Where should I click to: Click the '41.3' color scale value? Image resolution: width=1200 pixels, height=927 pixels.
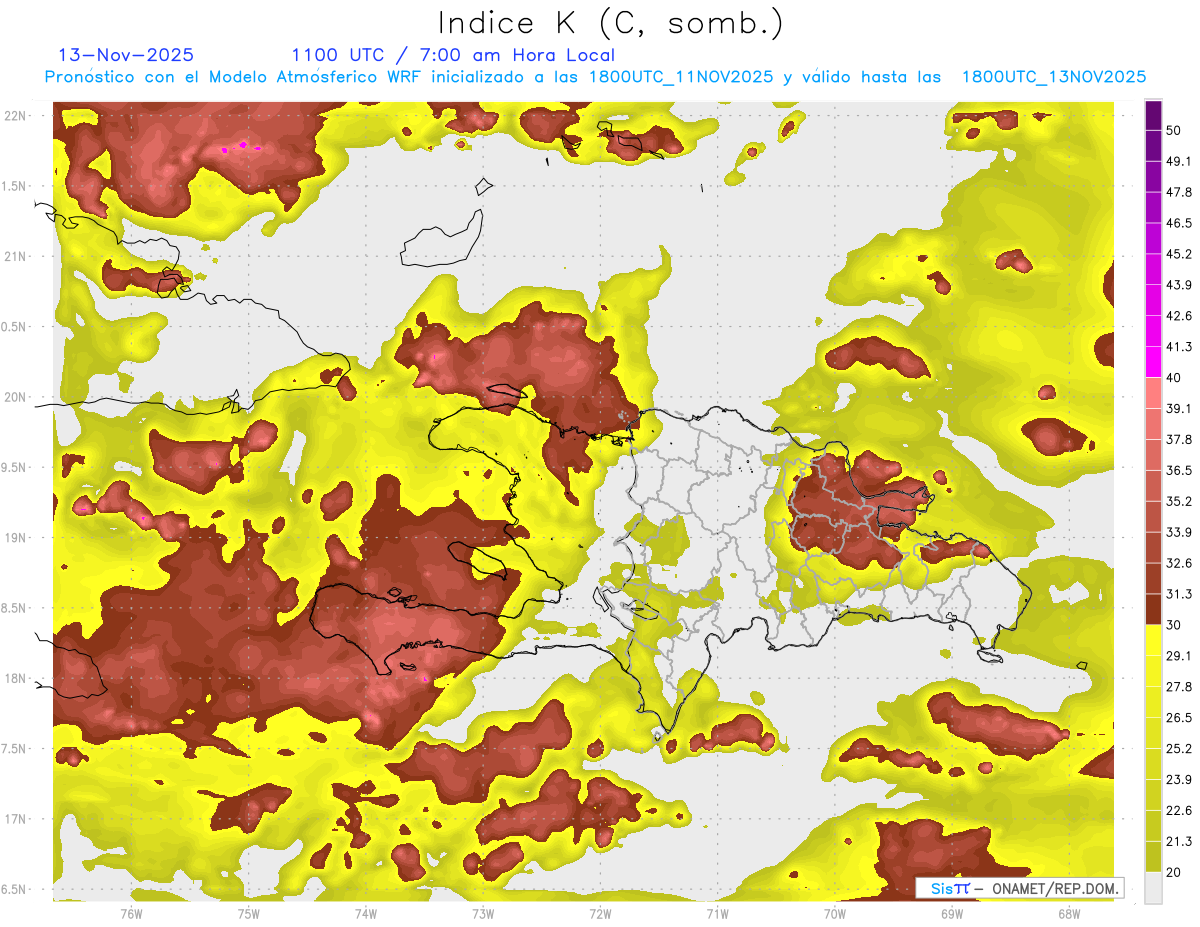click(x=1179, y=347)
